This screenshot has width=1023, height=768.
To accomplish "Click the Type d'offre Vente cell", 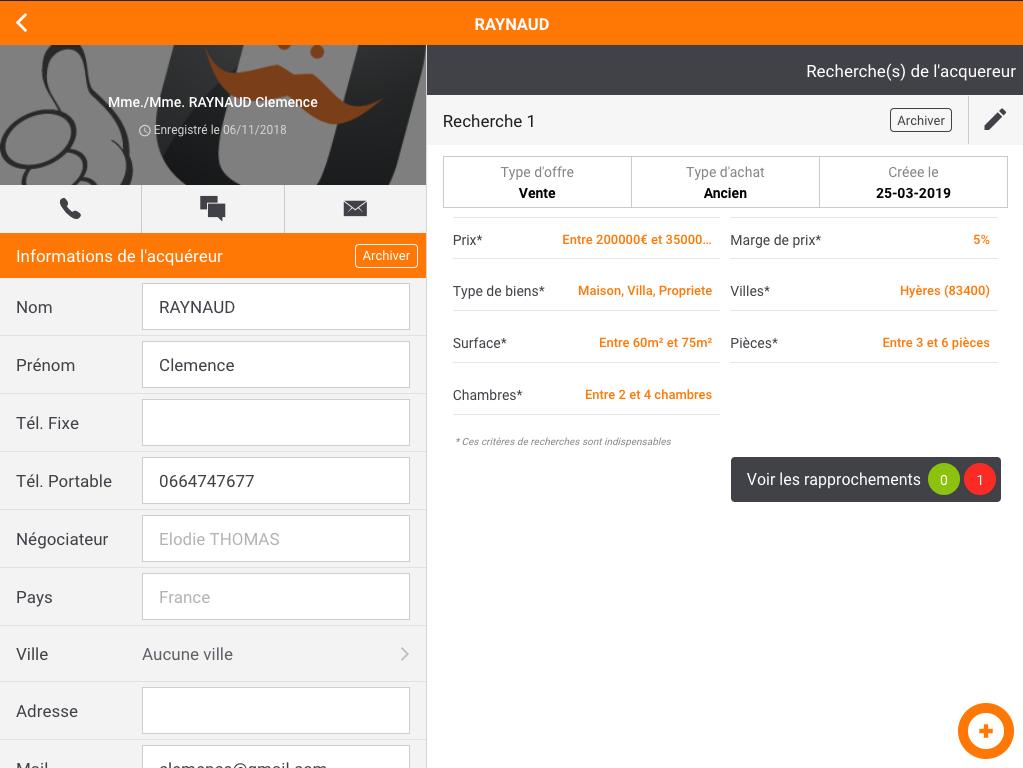I will pyautogui.click(x=537, y=182).
